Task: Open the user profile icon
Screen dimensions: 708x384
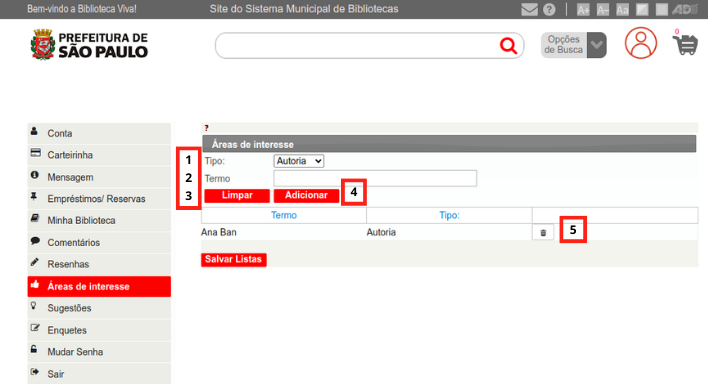Action: coord(641,43)
